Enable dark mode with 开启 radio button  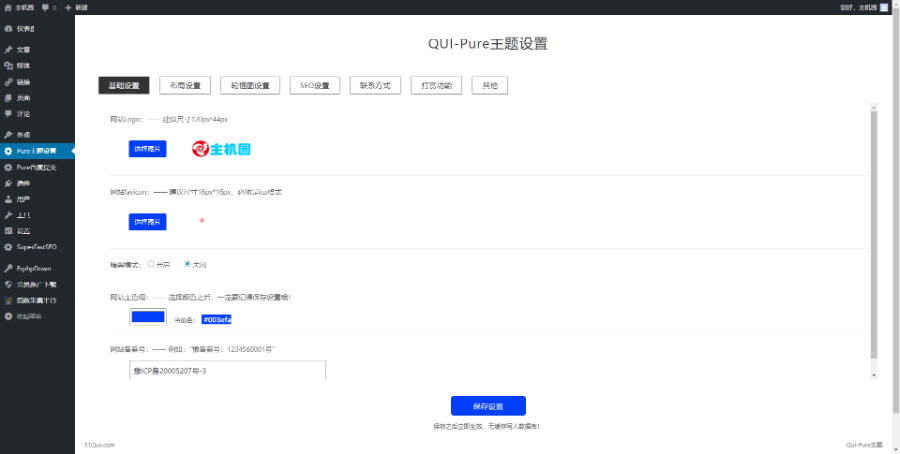coord(151,264)
